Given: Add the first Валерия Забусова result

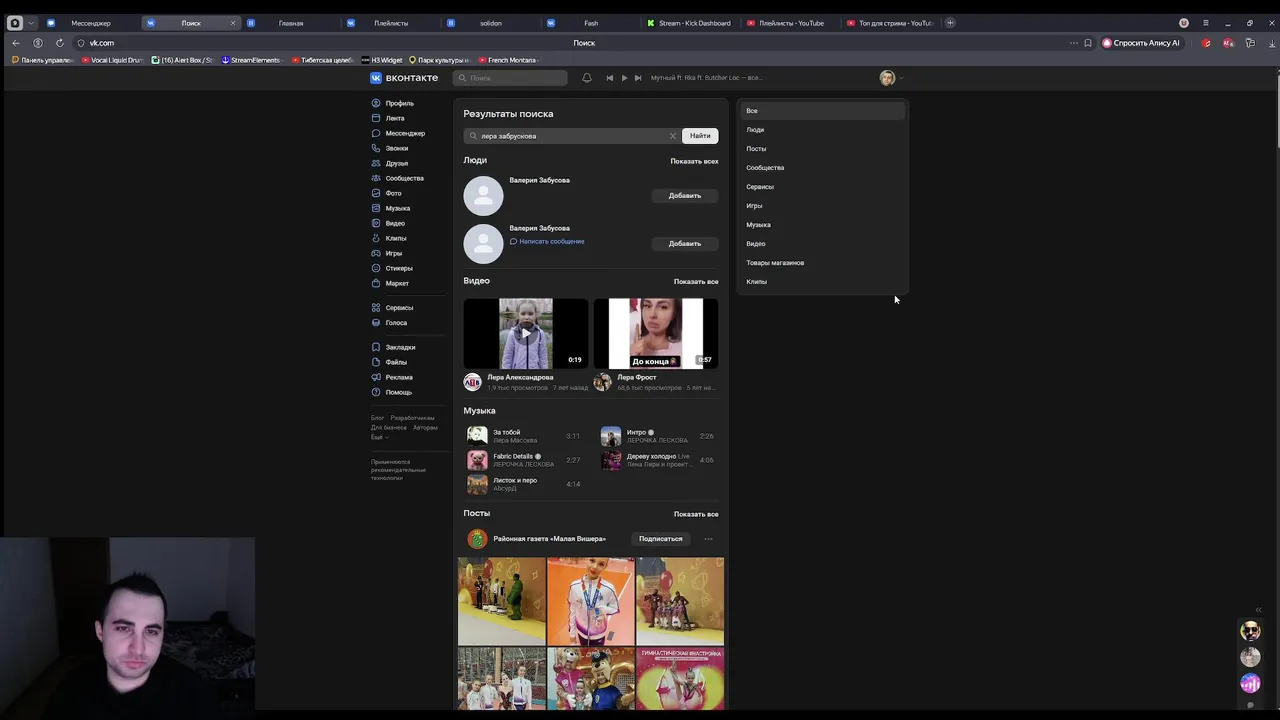Looking at the screenshot, I should pyautogui.click(x=685, y=196).
